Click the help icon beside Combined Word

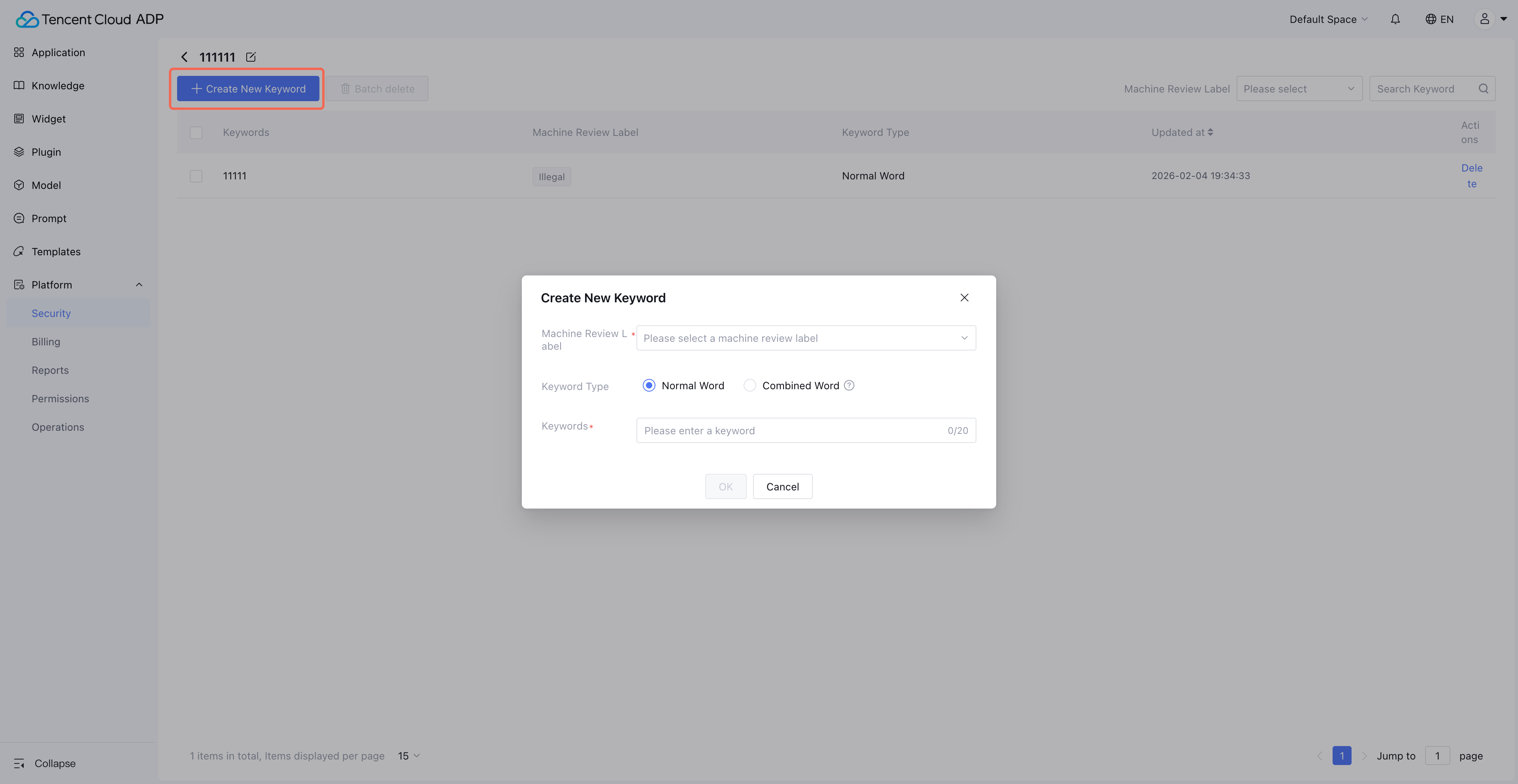(x=849, y=385)
